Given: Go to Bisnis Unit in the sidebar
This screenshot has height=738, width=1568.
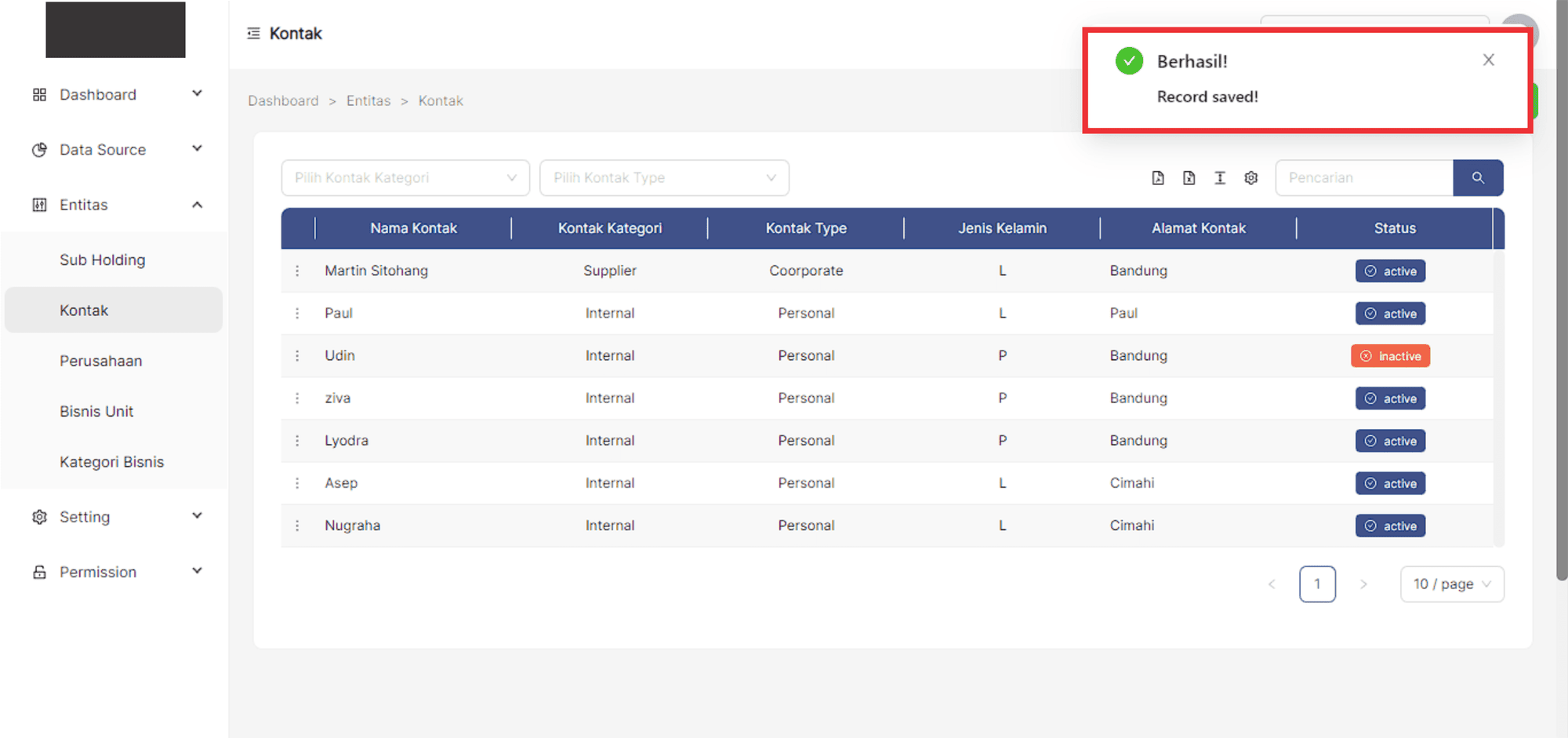Looking at the screenshot, I should coord(96,412).
